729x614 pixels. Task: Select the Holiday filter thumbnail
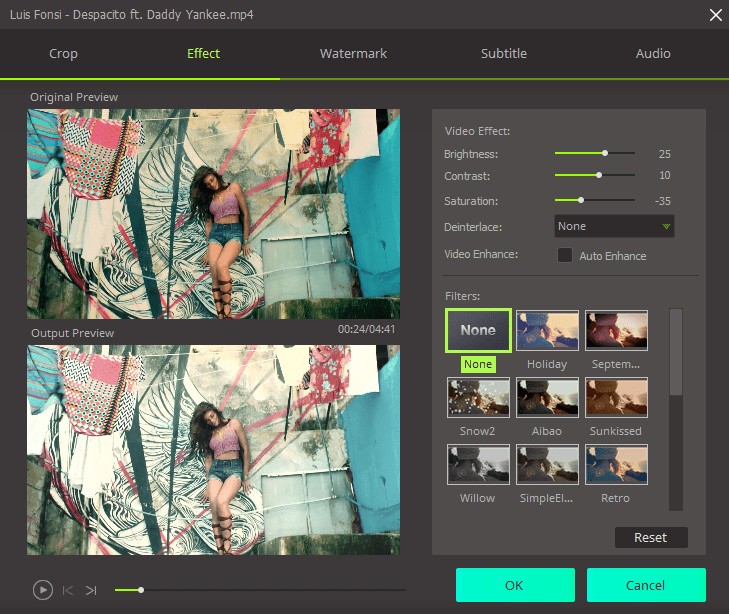547,330
